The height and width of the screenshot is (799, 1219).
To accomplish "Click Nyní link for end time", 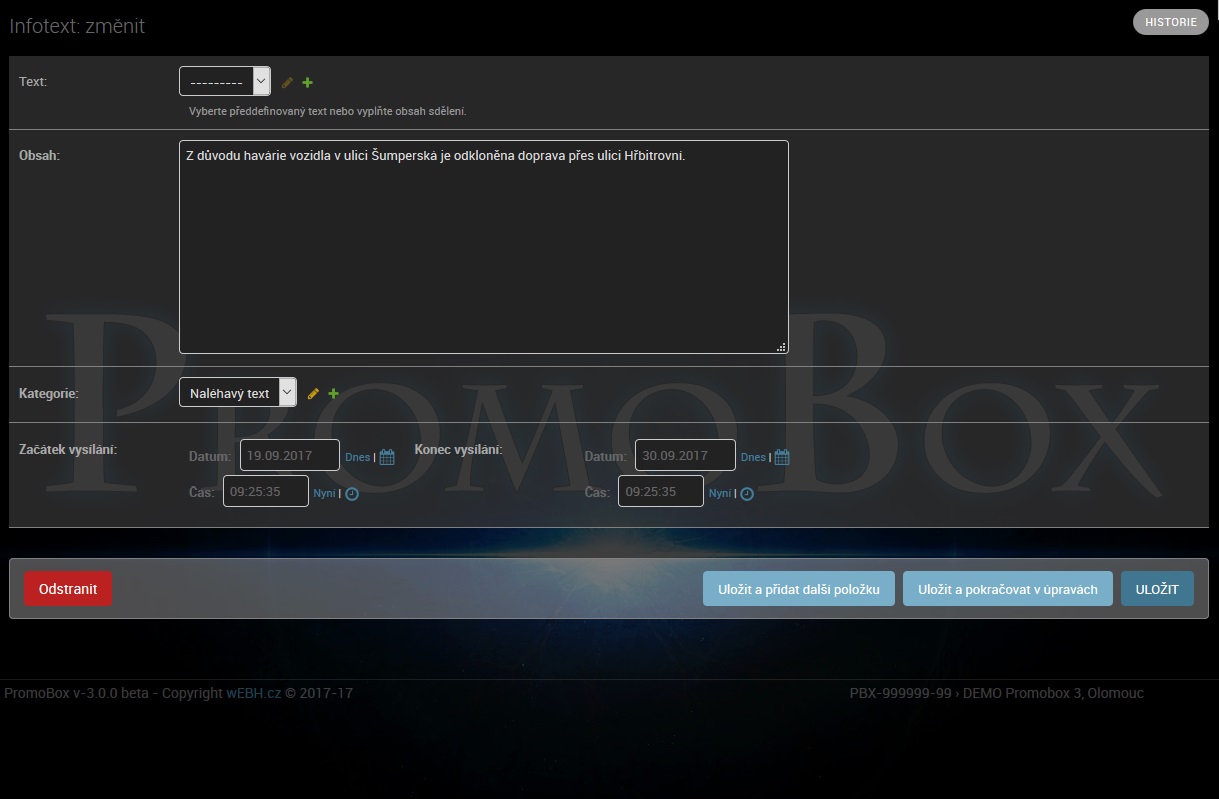I will (719, 494).
